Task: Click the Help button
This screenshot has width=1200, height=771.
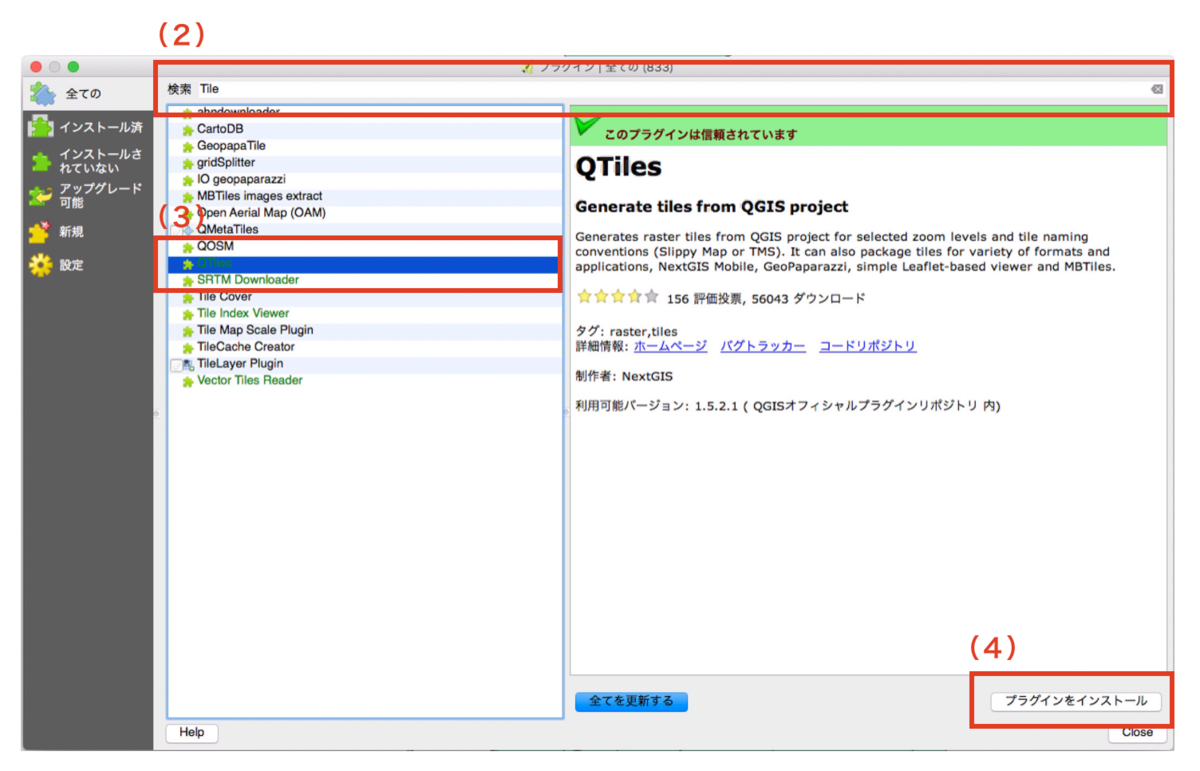Action: coord(192,733)
